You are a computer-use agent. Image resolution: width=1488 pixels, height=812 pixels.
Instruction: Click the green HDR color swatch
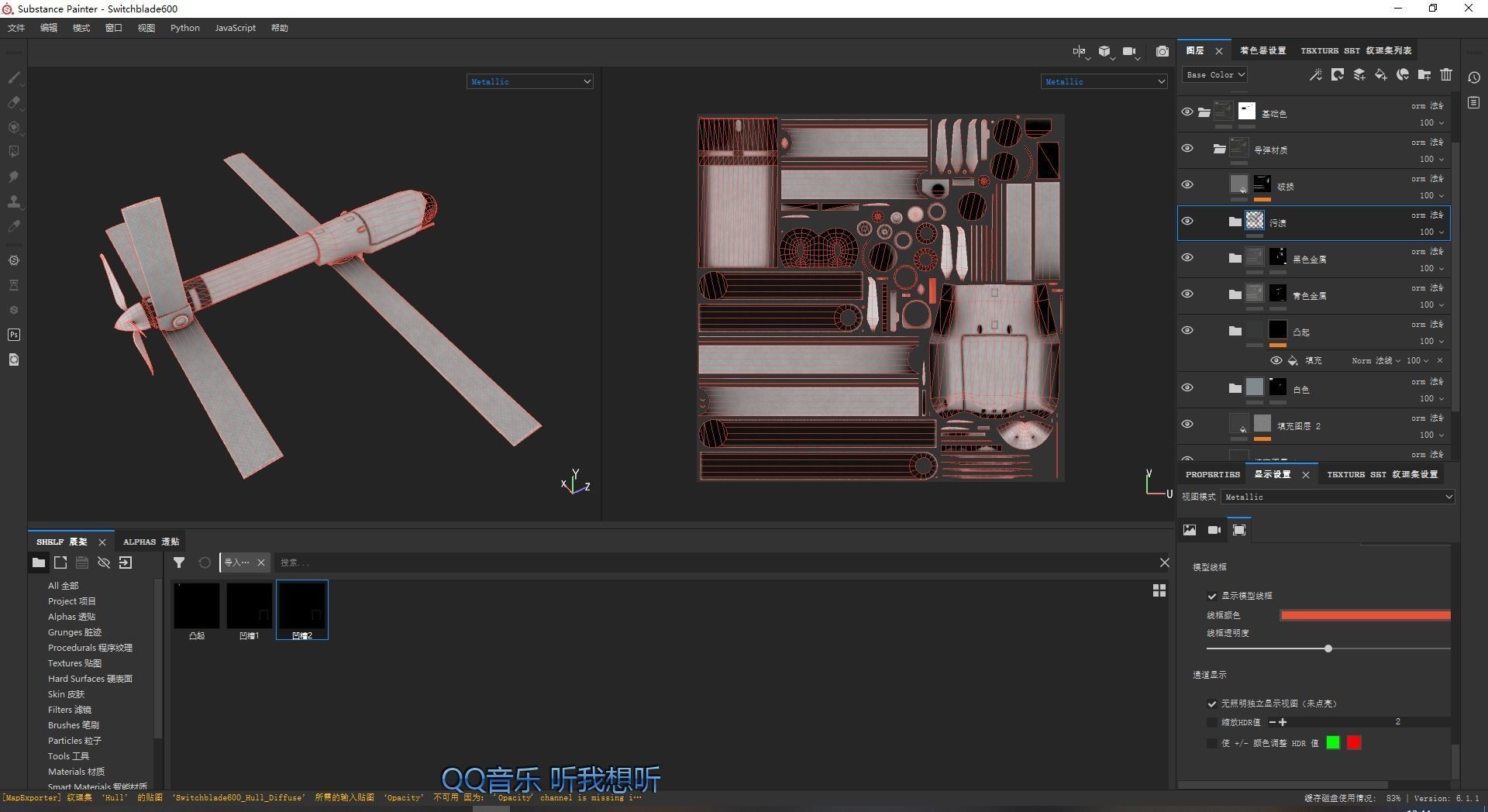(1333, 743)
